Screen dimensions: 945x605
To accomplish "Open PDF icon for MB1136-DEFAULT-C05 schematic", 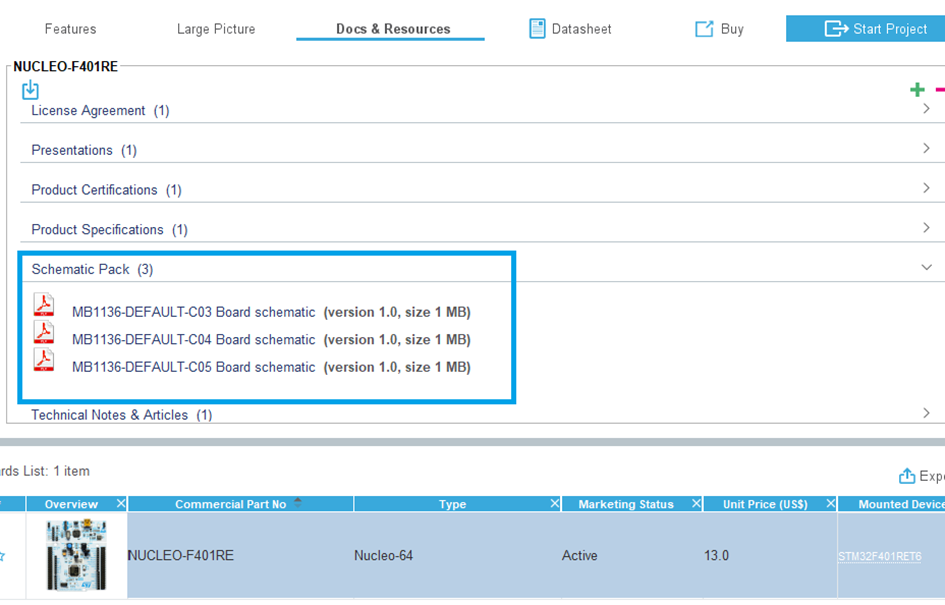I will [43, 360].
